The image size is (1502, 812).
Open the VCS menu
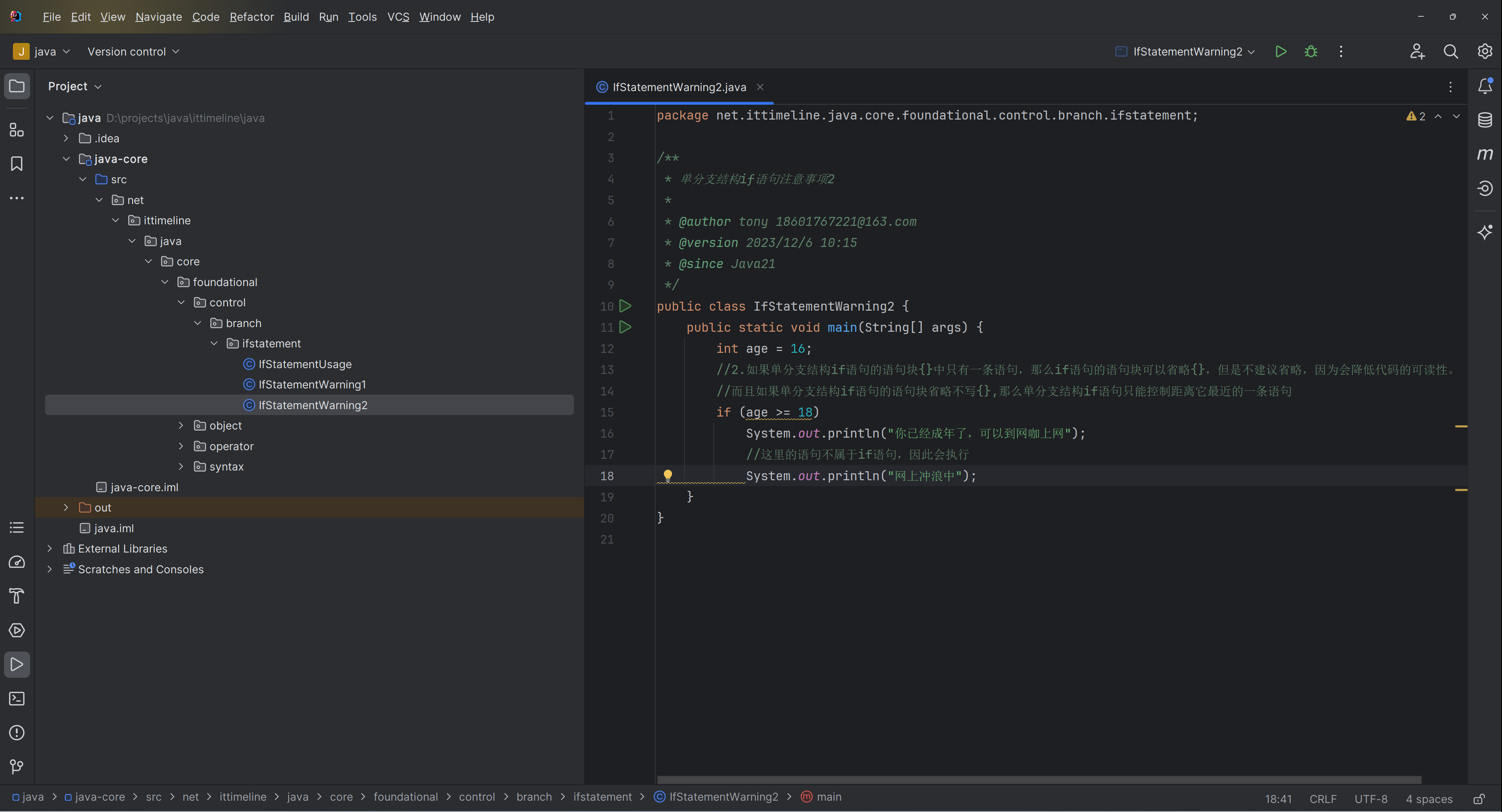398,17
